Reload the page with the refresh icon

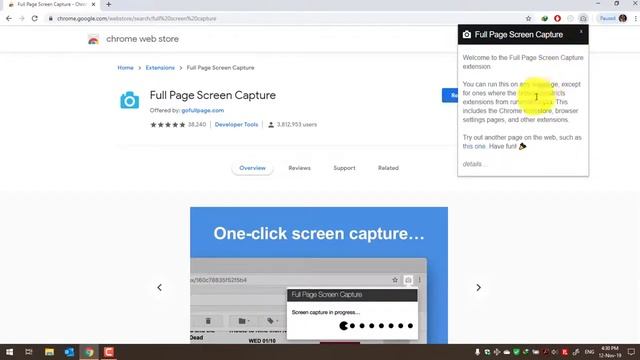[x=35, y=18]
